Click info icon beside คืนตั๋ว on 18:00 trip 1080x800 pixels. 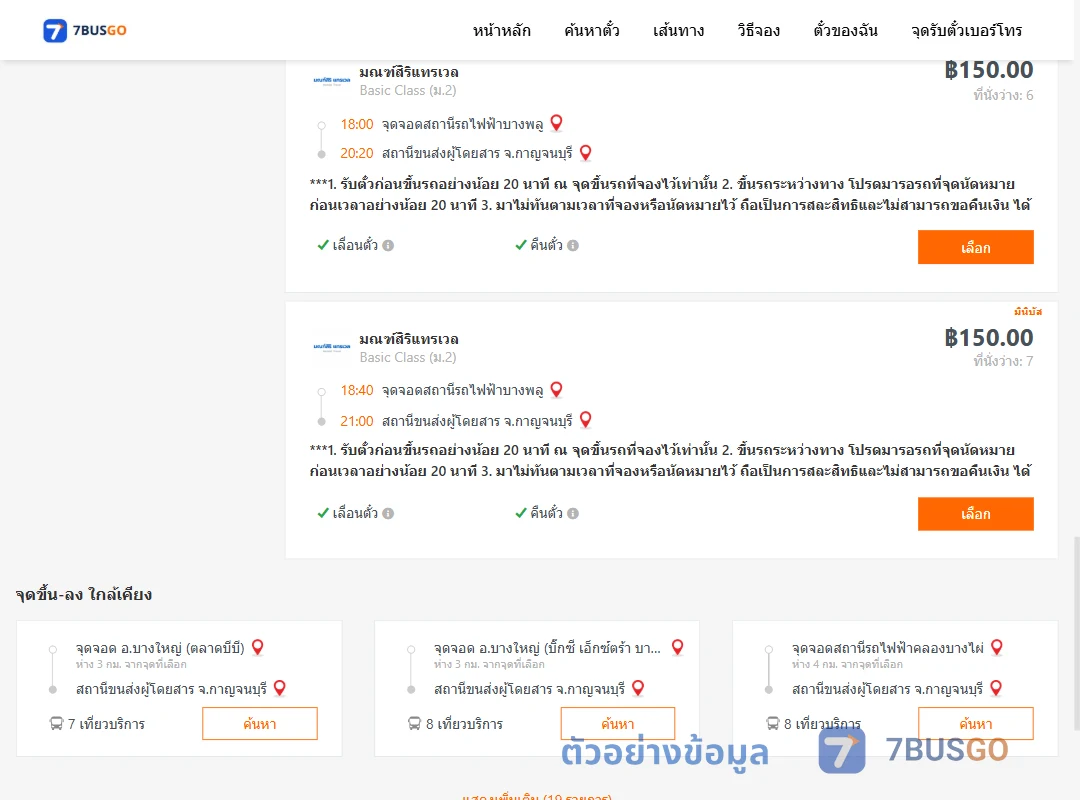(x=573, y=245)
